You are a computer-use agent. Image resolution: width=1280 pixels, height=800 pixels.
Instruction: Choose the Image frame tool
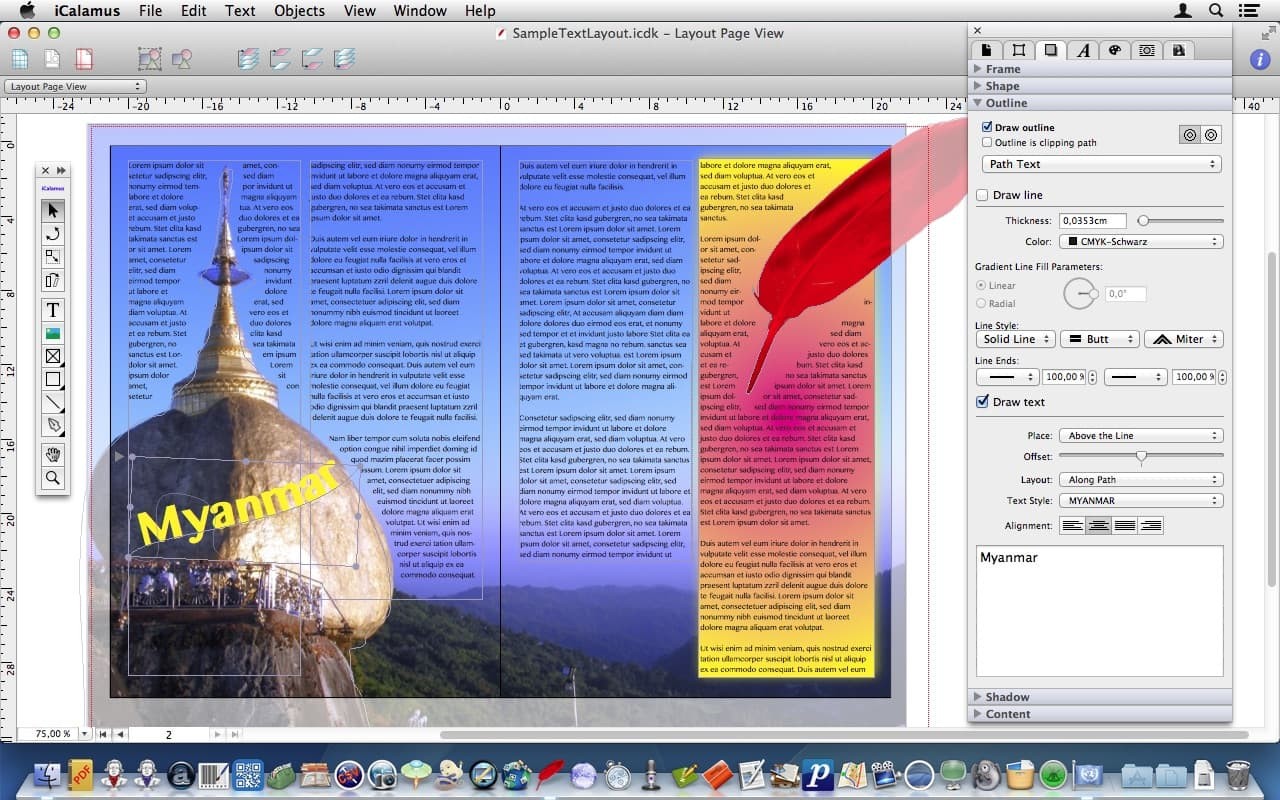pyautogui.click(x=53, y=334)
